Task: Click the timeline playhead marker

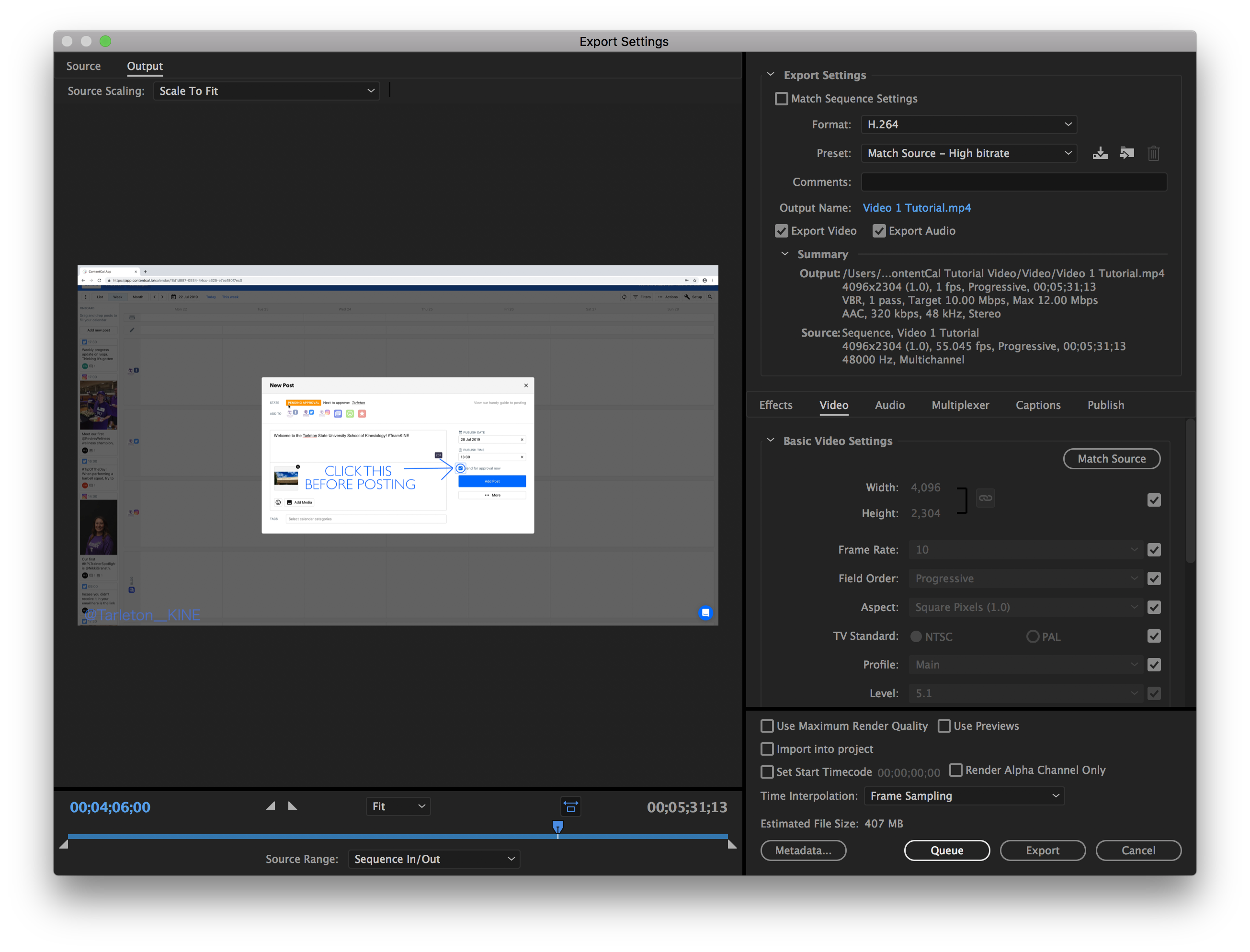Action: coord(557,827)
